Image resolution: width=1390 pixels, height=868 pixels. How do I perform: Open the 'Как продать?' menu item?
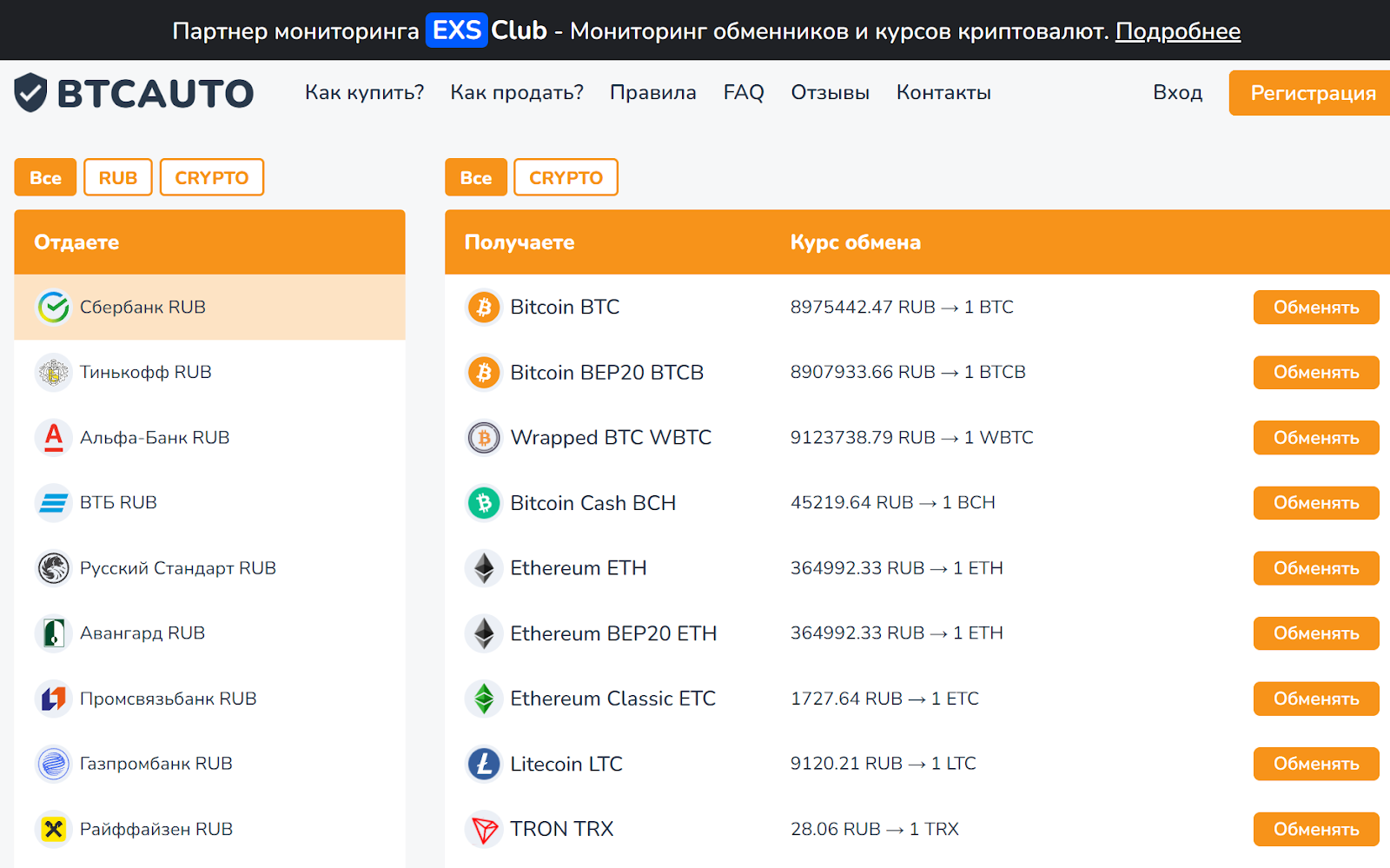pos(517,92)
